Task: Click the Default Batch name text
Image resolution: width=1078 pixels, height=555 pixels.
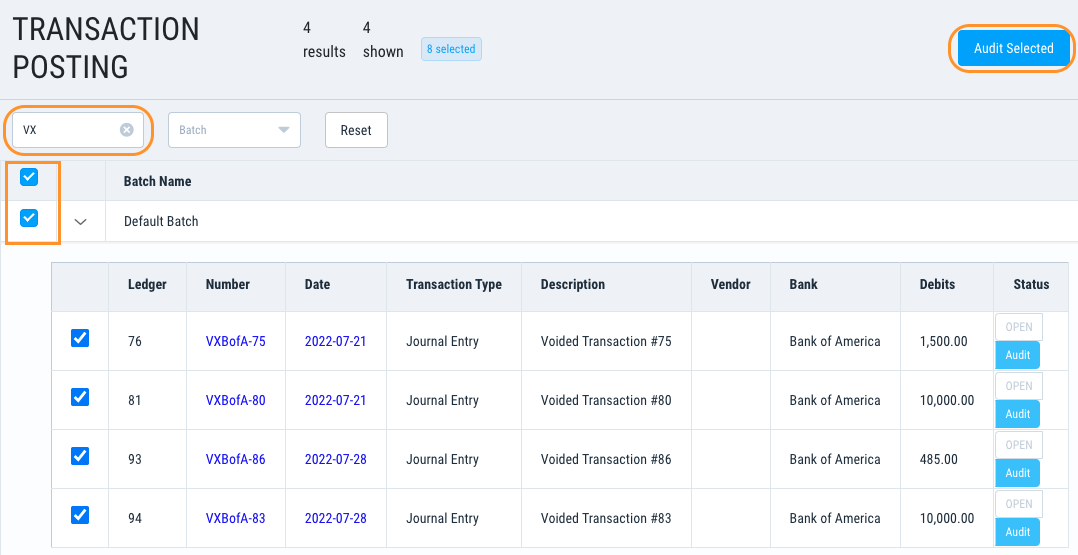Action: [x=161, y=221]
